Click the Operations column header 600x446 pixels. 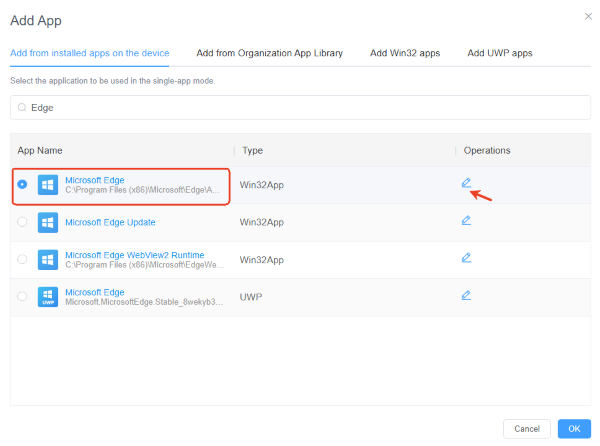(487, 150)
